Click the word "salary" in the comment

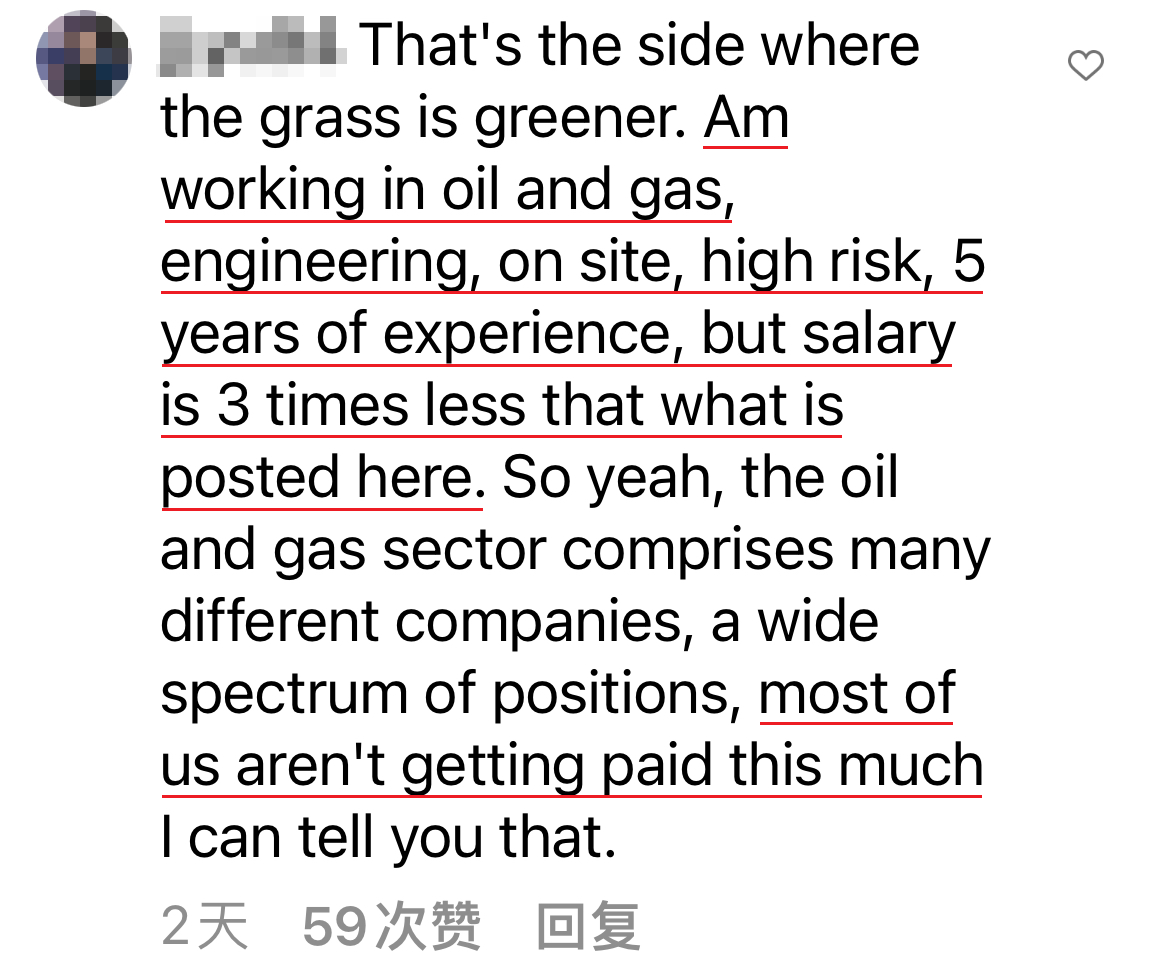point(878,334)
